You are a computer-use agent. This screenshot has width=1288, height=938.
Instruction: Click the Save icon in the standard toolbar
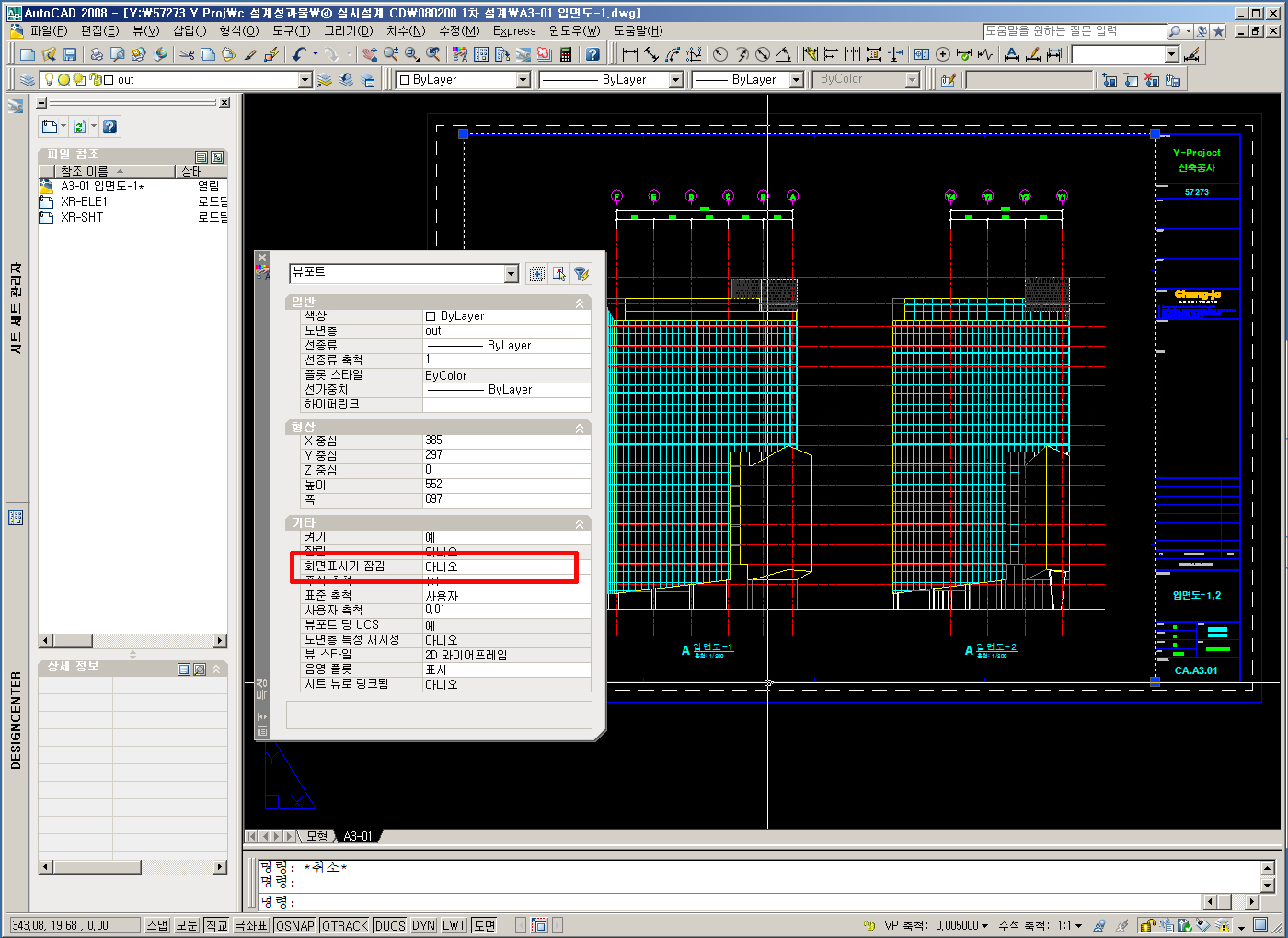70,55
